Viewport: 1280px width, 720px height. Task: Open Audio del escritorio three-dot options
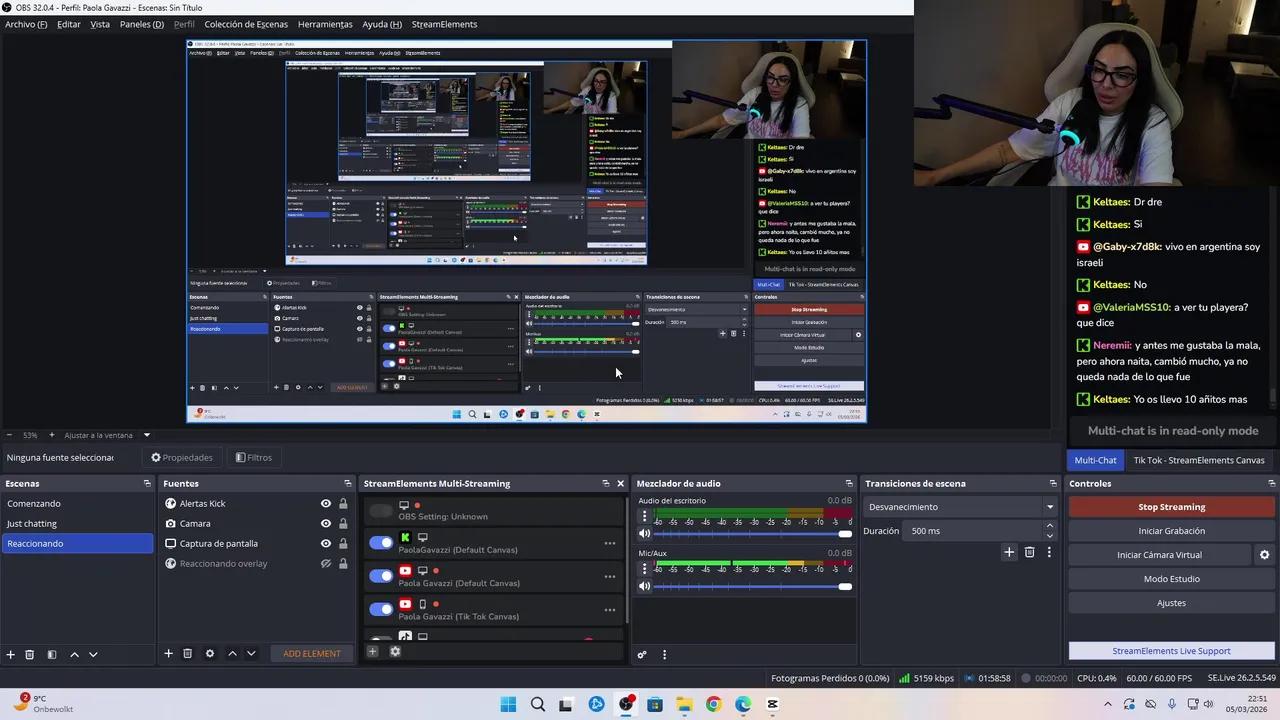tap(644, 517)
